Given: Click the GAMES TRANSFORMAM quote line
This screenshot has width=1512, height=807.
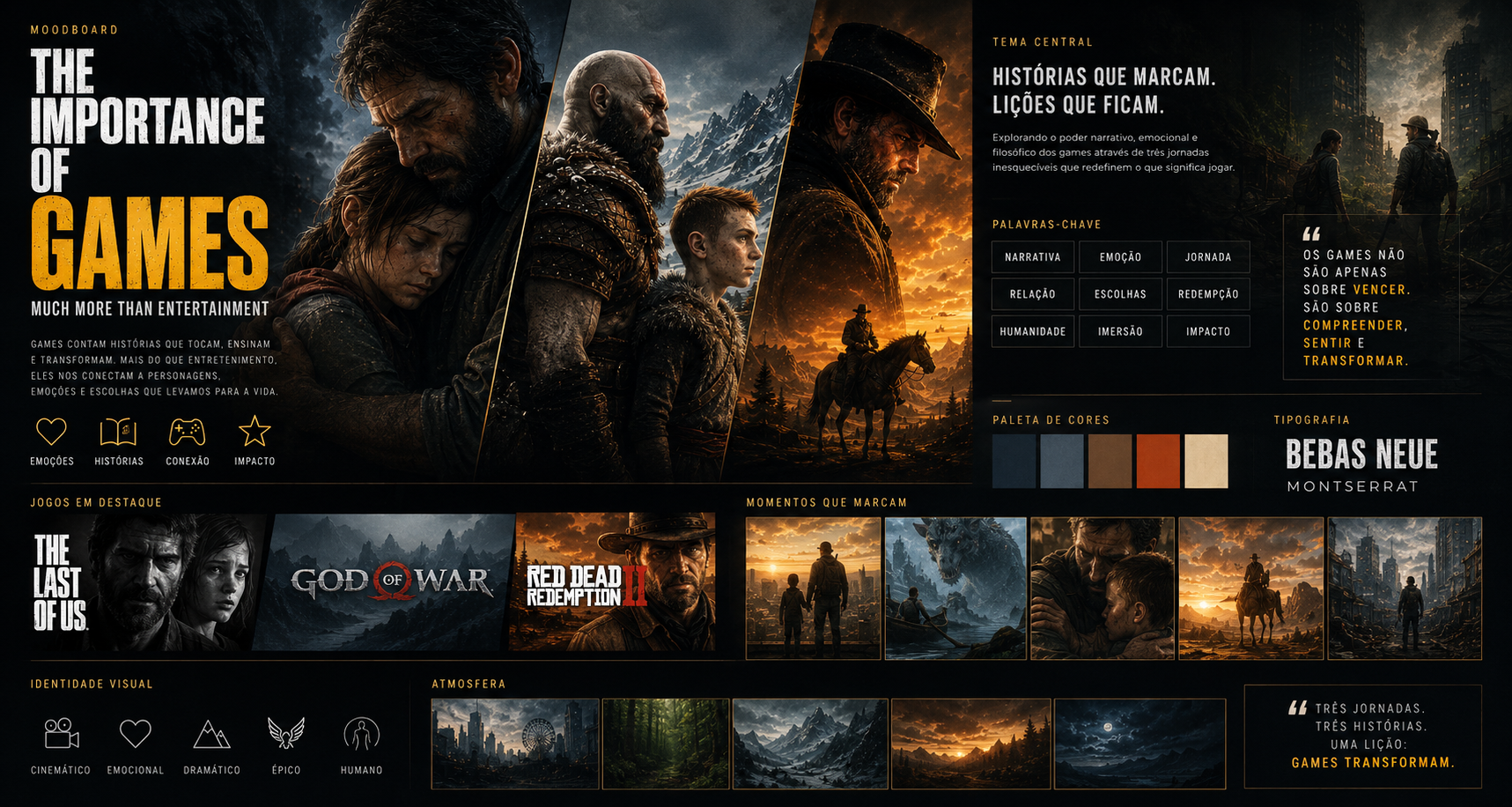Looking at the screenshot, I should [1373, 763].
